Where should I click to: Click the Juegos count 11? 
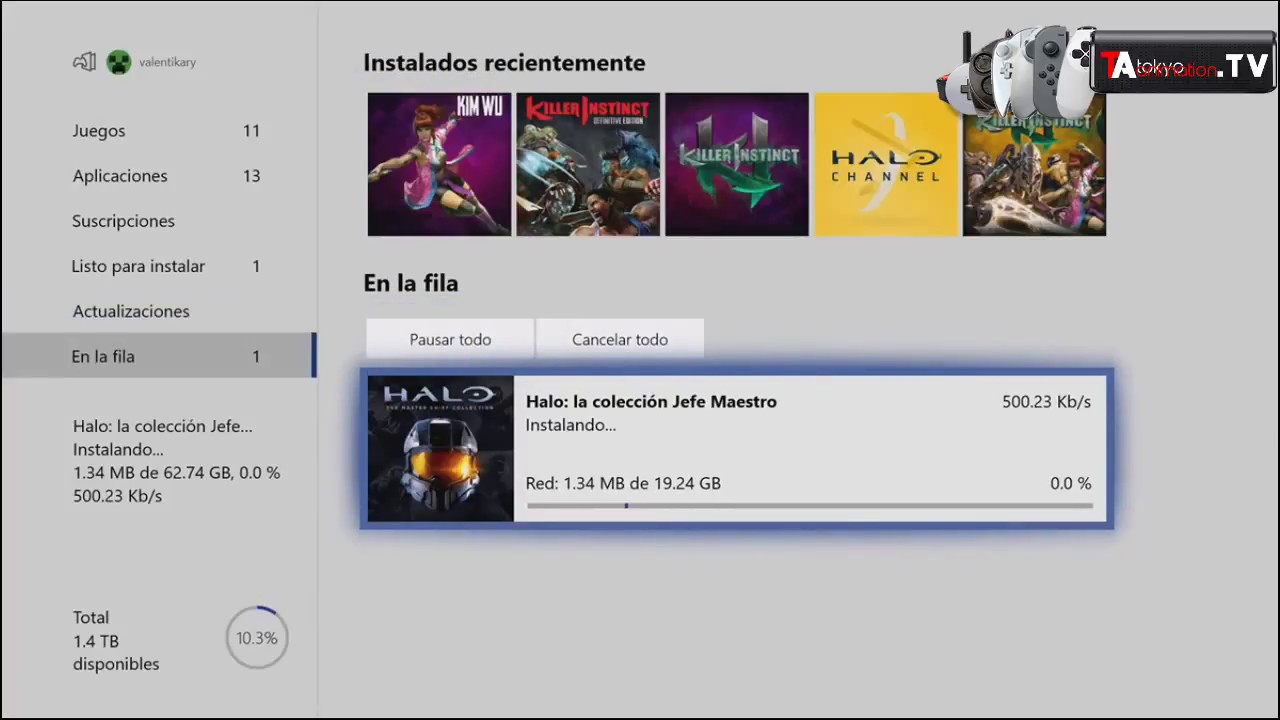pyautogui.click(x=251, y=131)
